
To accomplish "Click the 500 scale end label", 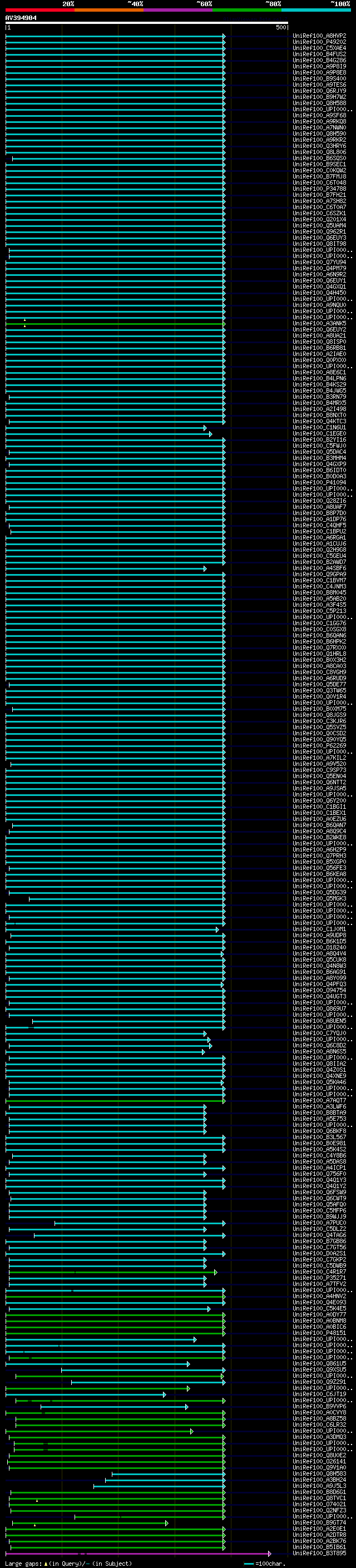I will (281, 27).
